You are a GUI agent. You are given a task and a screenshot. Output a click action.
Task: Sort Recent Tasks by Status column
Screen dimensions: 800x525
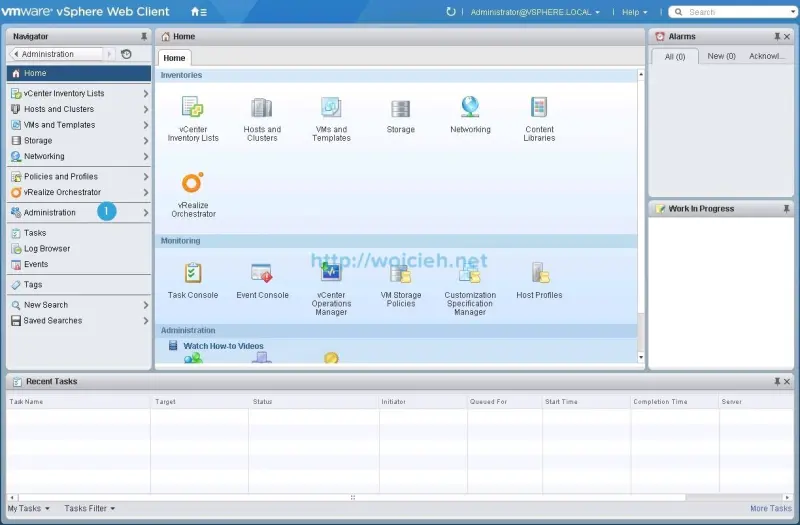(x=314, y=402)
